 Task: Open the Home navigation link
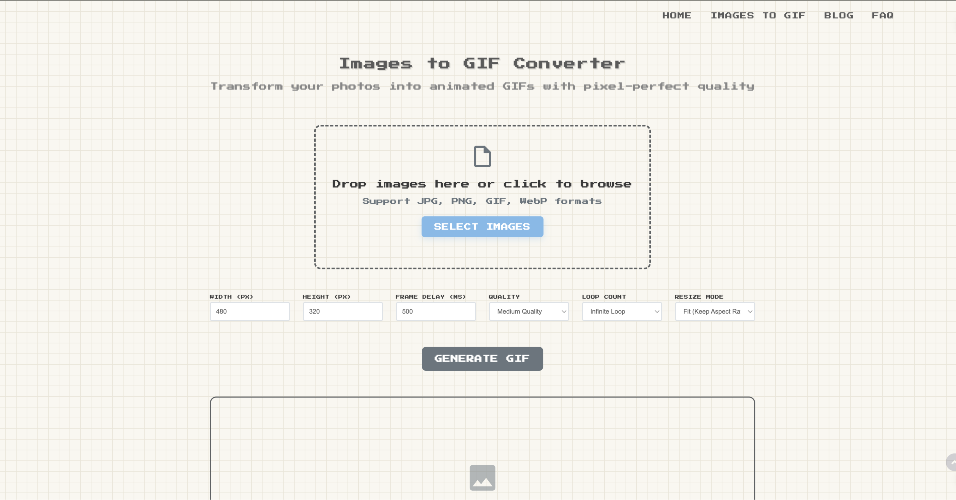click(x=677, y=15)
